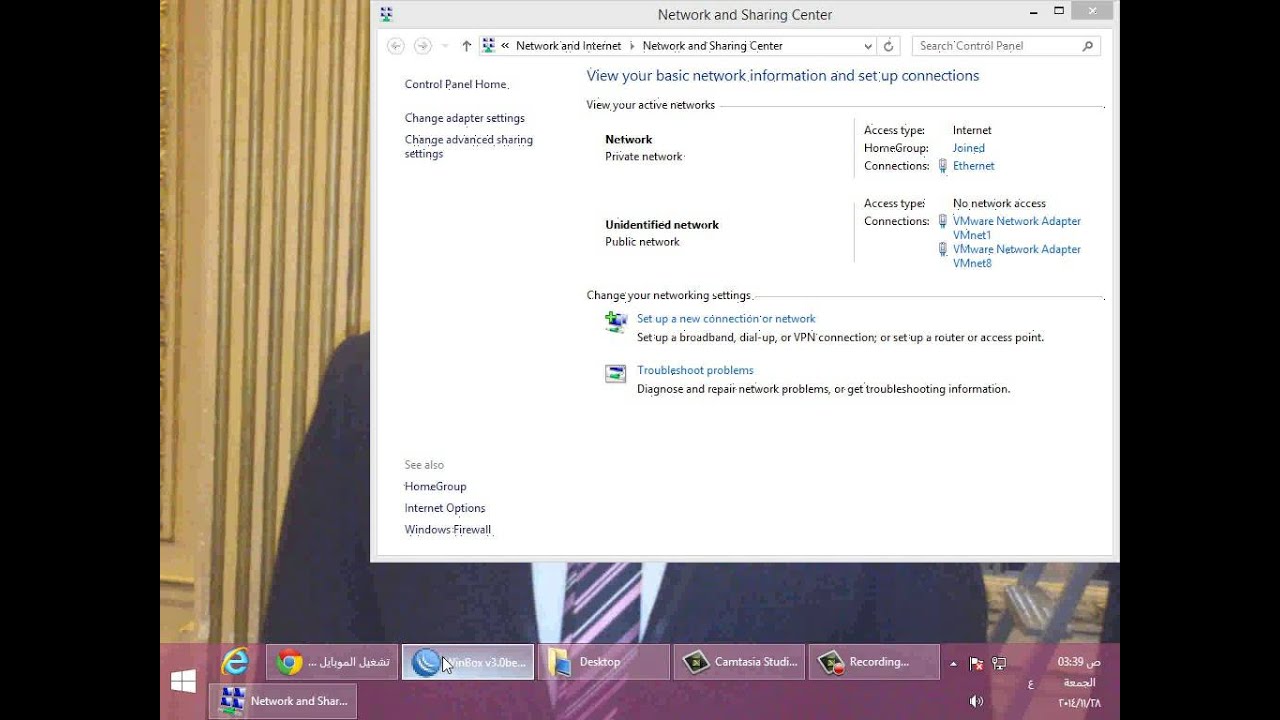Click the Search Control Panel field
1280x720 pixels.
point(1006,46)
